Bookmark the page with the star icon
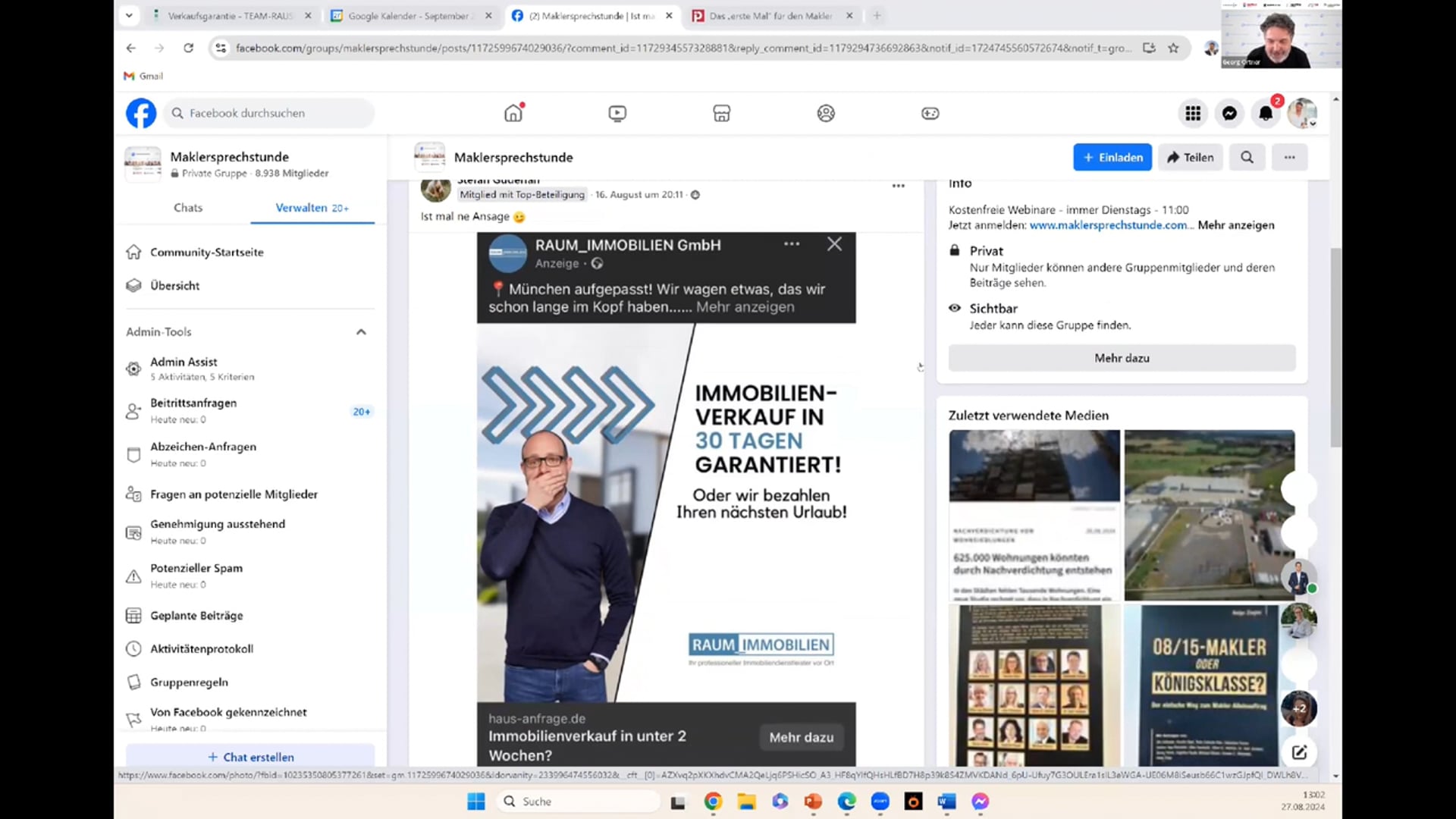The width and height of the screenshot is (1456, 819). point(1173,48)
